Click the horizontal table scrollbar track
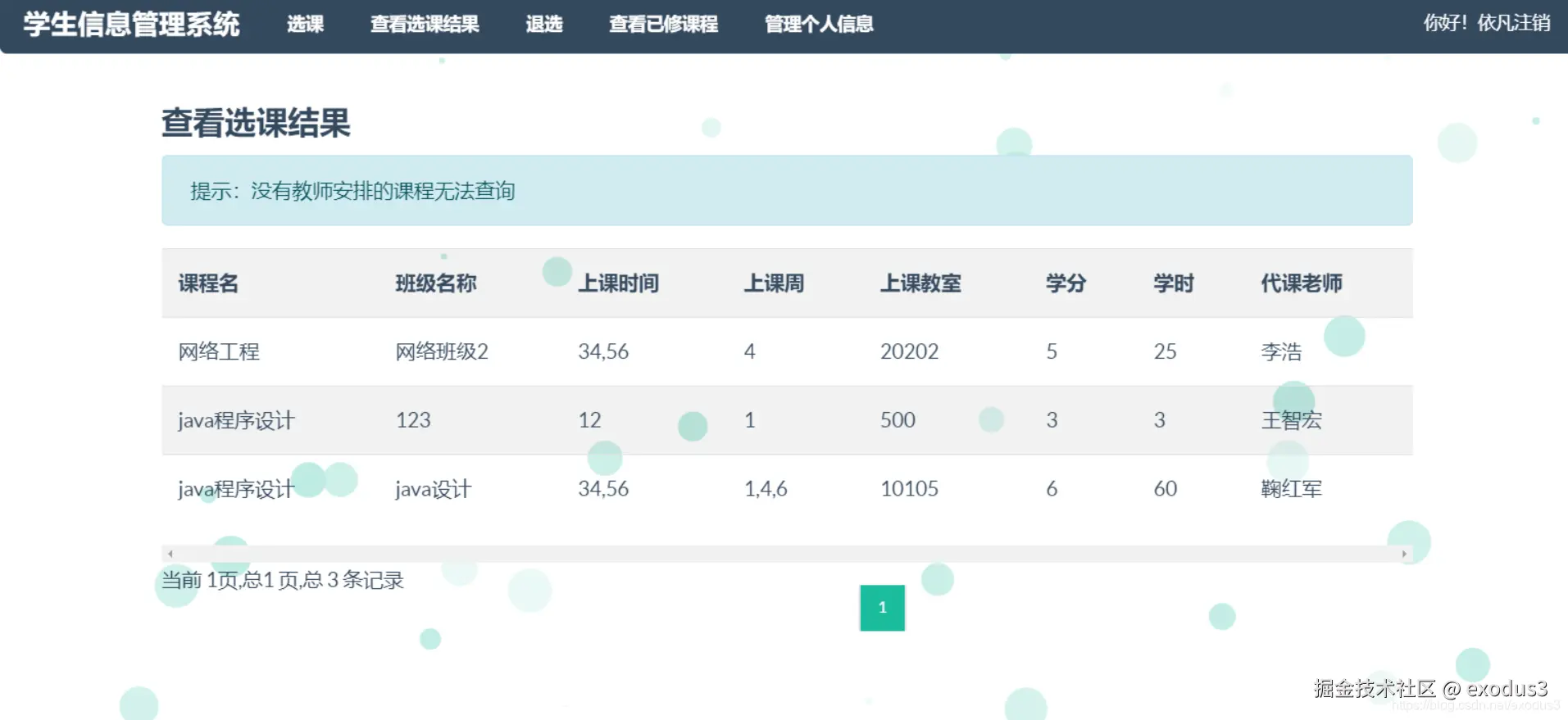1568x720 pixels. coord(787,554)
